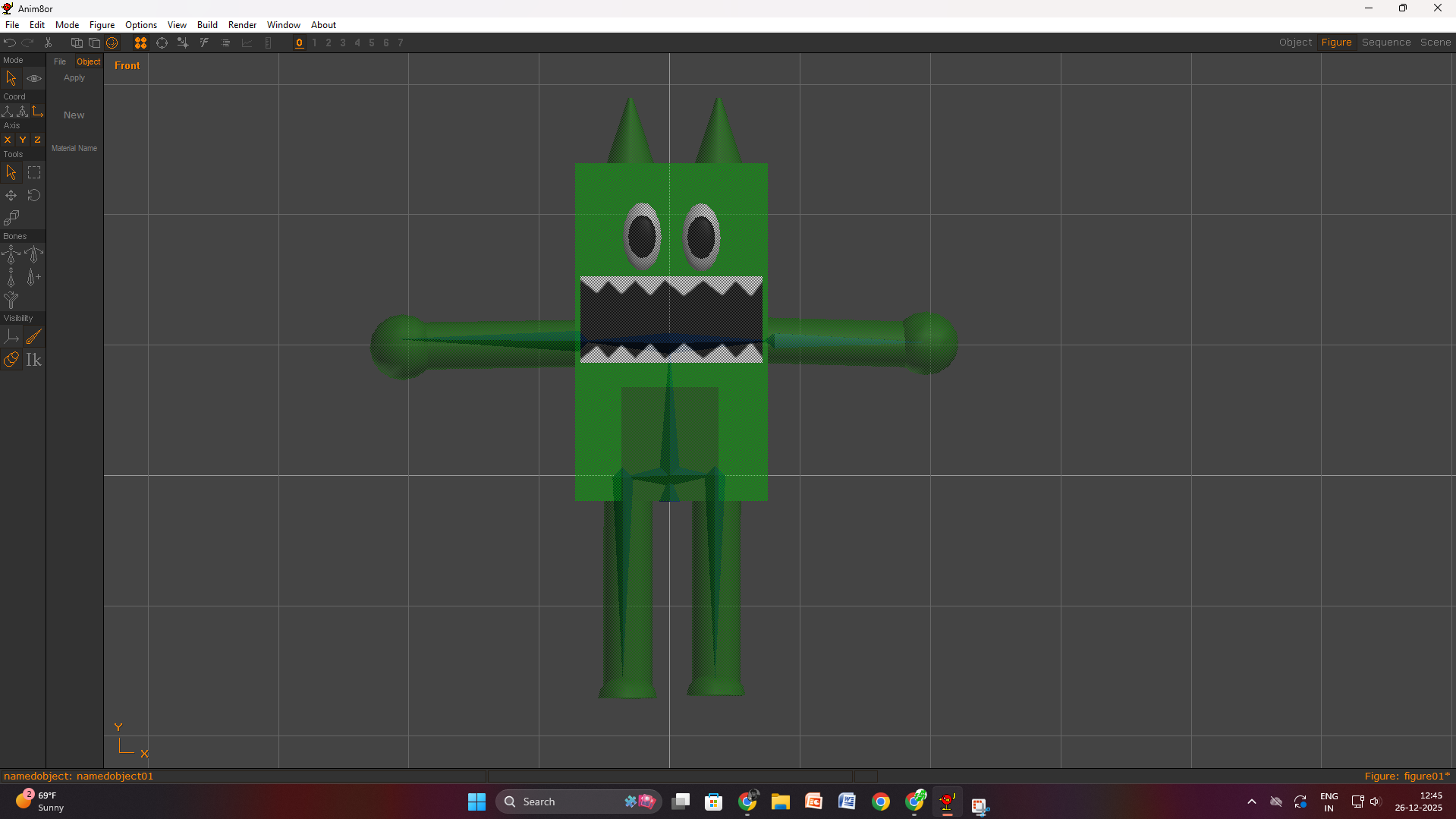Toggle the Z axis constraint
The image size is (1456, 819).
click(37, 140)
